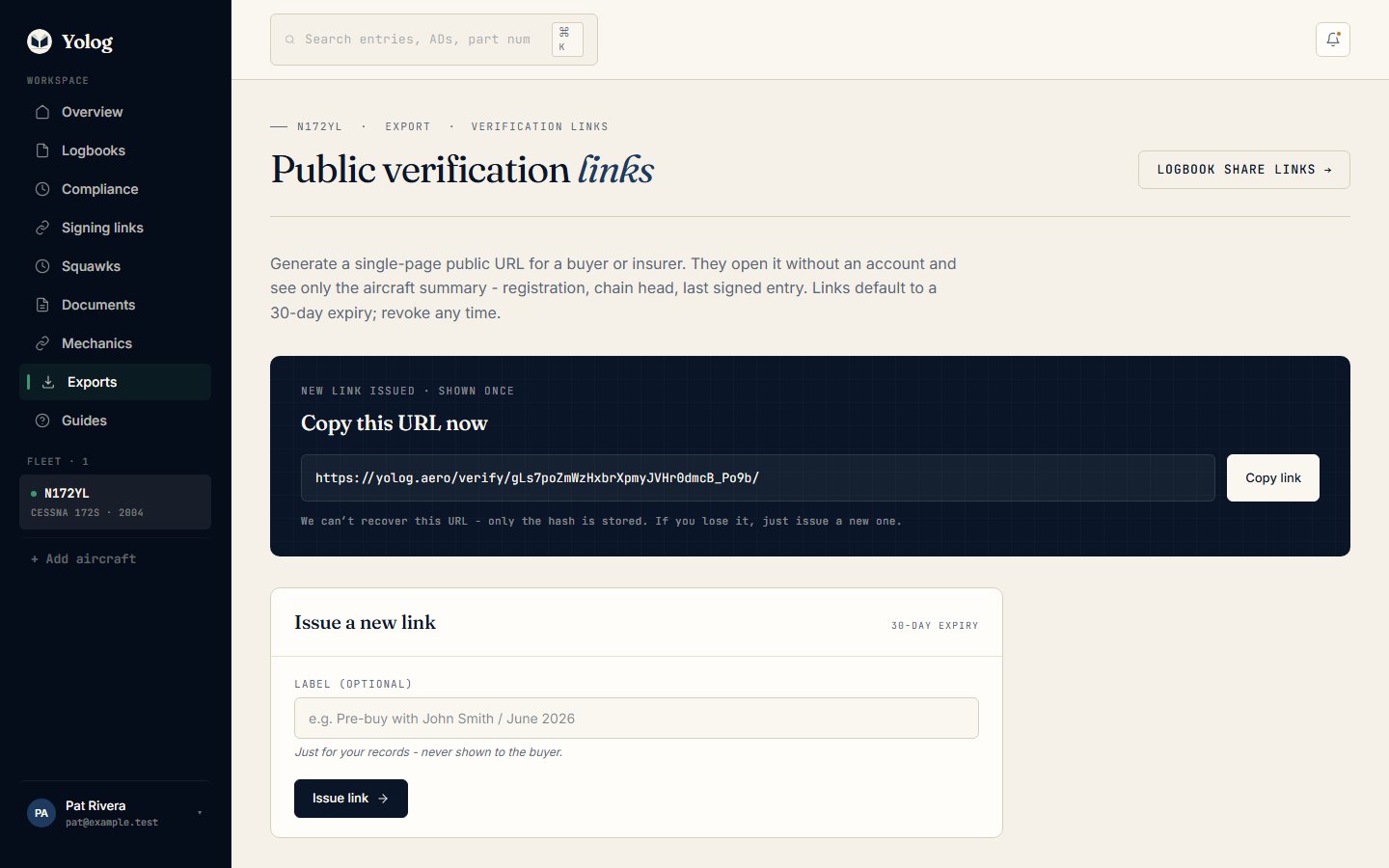Open Squawks in the sidebar
This screenshot has width=1389, height=868.
tap(115, 266)
